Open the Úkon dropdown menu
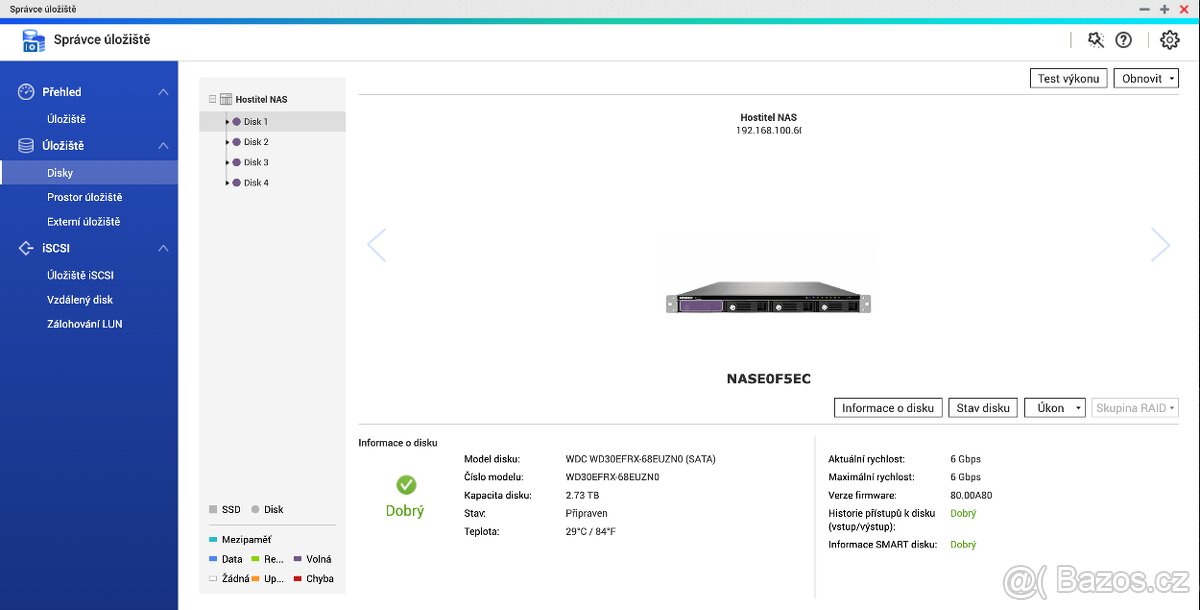The width and height of the screenshot is (1200, 610). tap(1054, 408)
